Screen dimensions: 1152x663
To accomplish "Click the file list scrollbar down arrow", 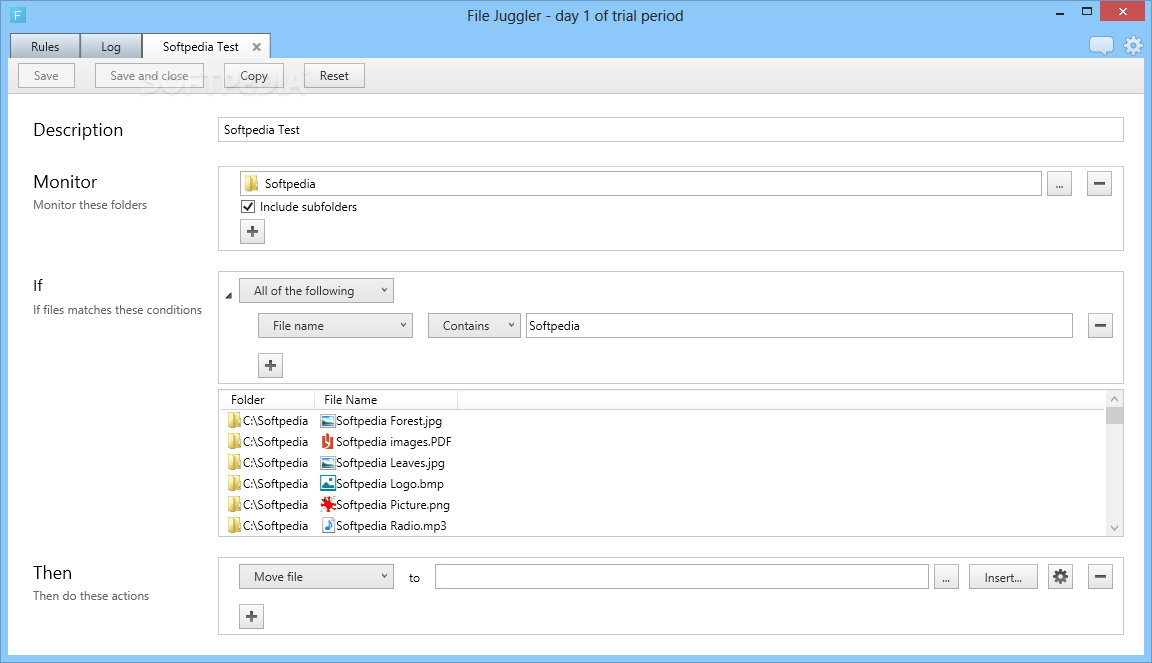I will pos(1115,528).
